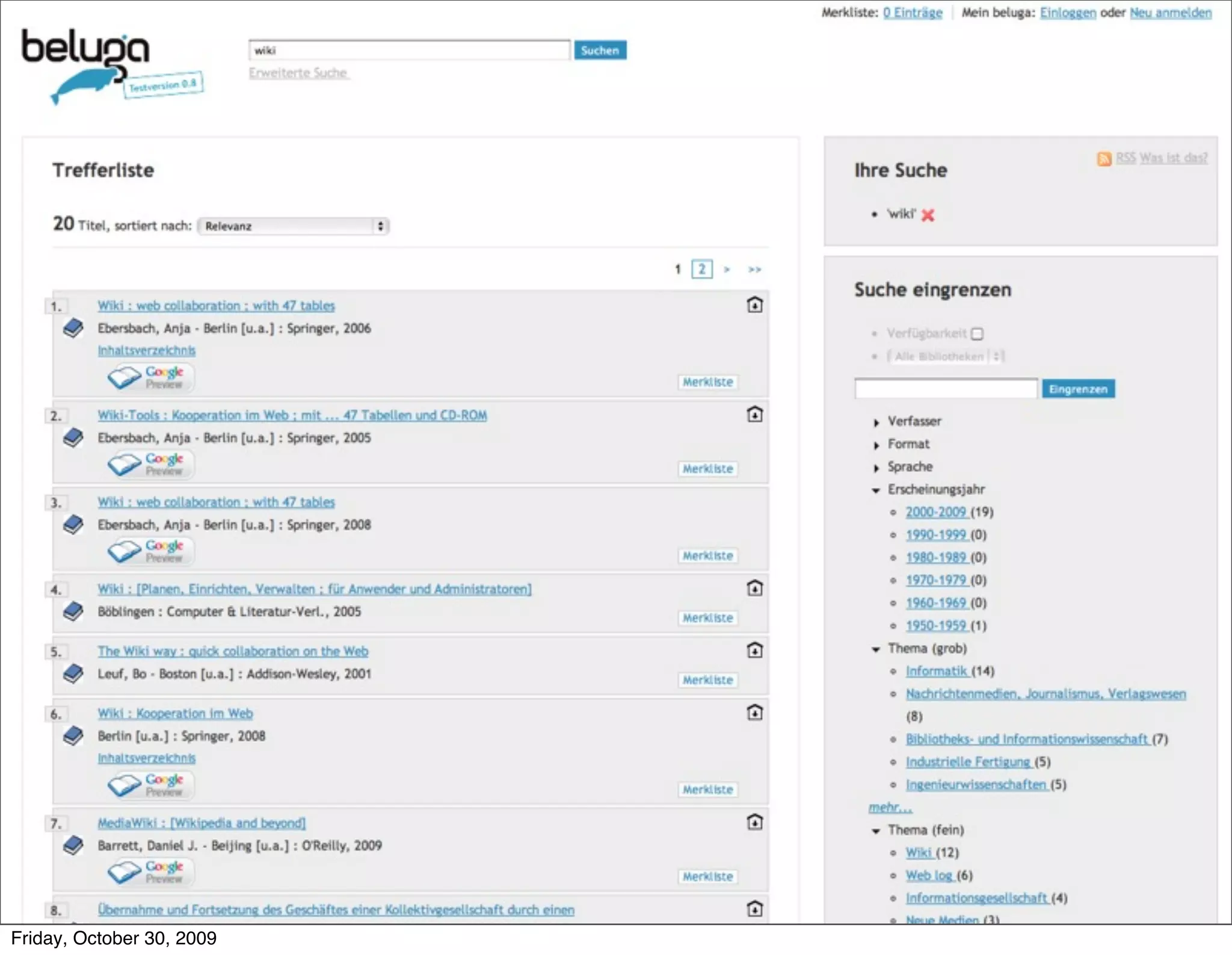
Task: Click the save icon on result 5
Action: tap(754, 651)
